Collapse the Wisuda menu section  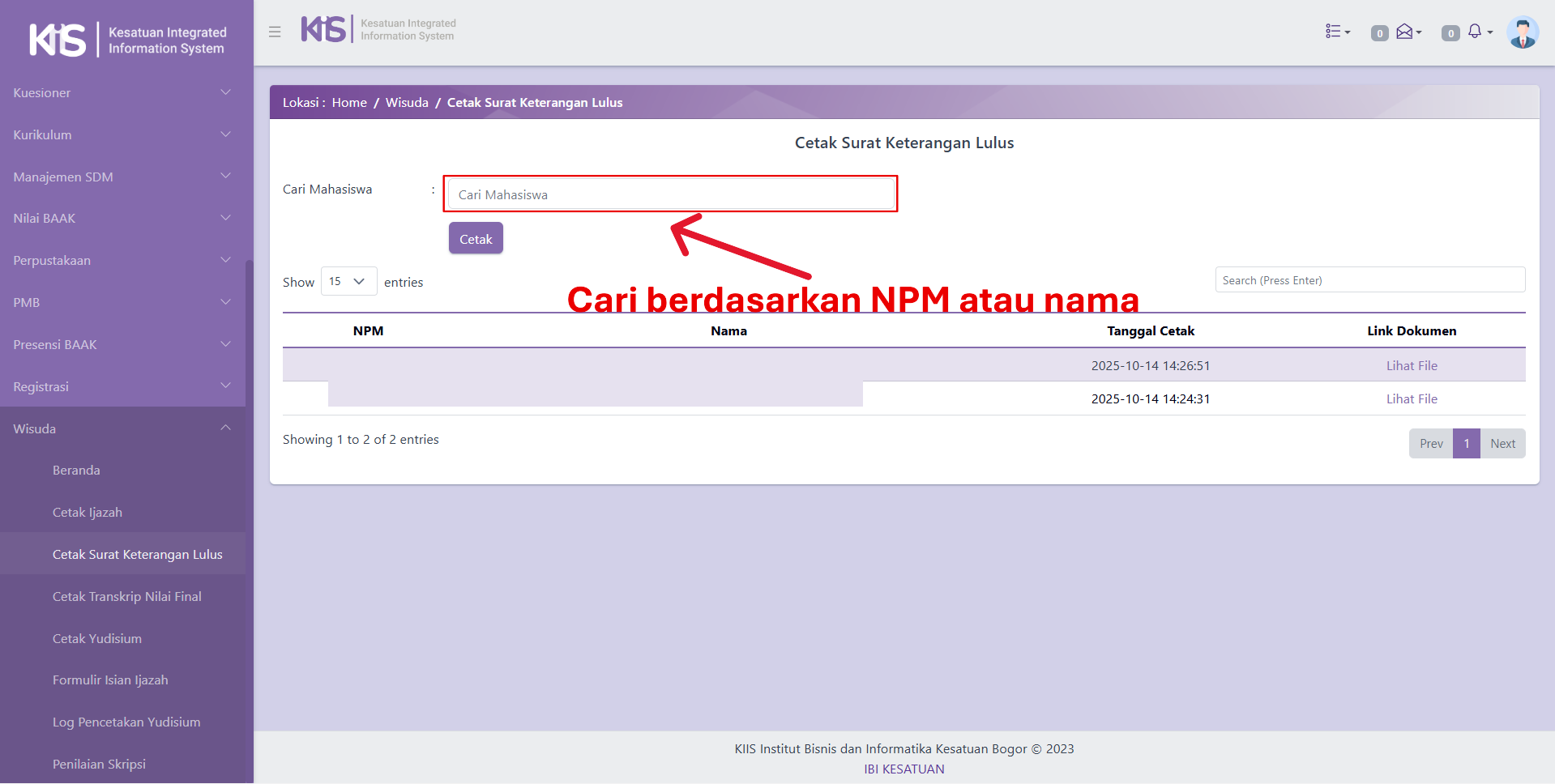(x=122, y=428)
